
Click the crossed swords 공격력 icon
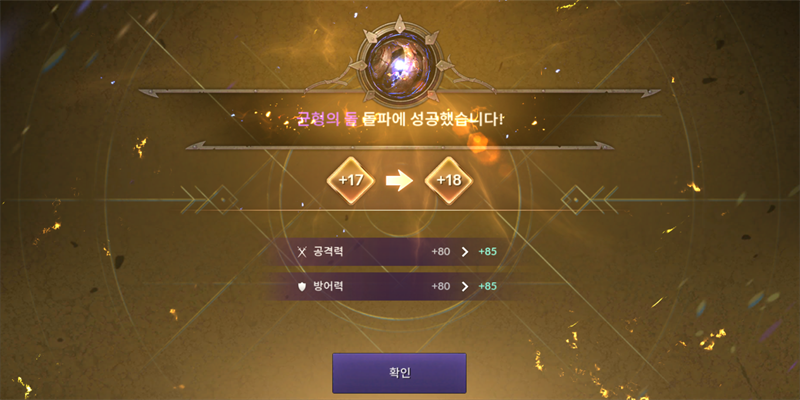tap(302, 252)
